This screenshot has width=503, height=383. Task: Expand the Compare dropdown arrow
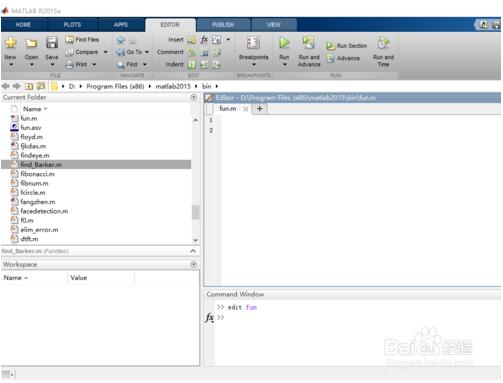tap(106, 52)
